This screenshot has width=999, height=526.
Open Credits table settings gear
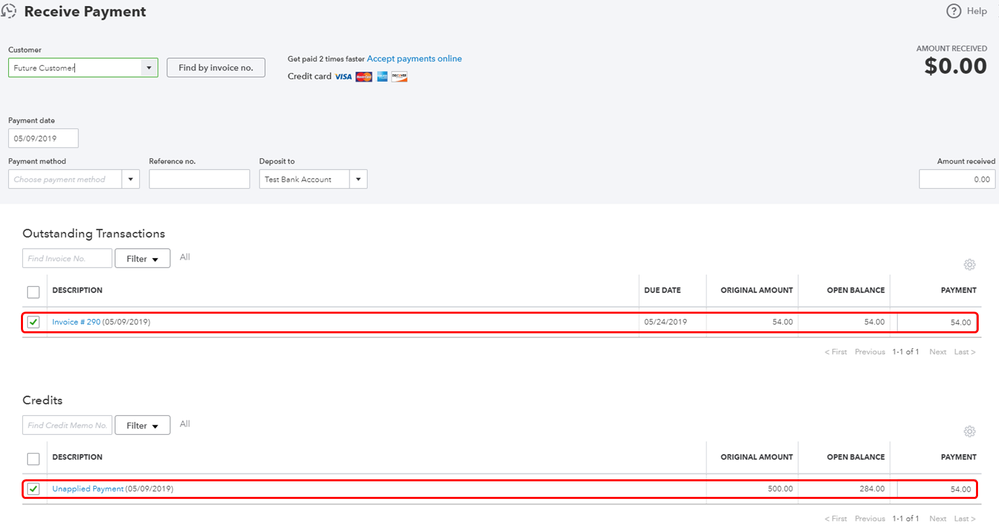(970, 431)
